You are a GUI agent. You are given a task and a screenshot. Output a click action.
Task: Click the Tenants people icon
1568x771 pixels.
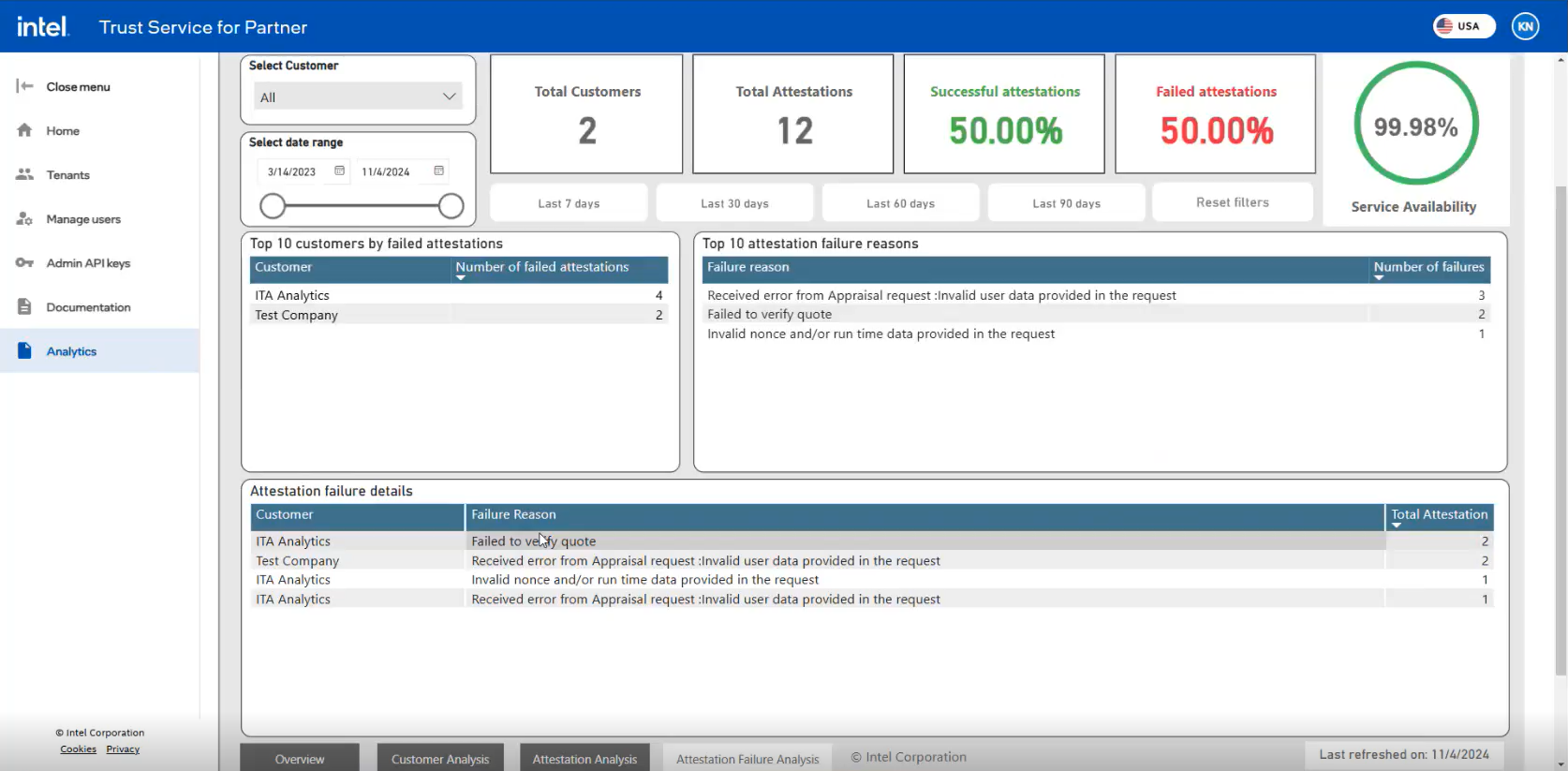click(x=25, y=174)
